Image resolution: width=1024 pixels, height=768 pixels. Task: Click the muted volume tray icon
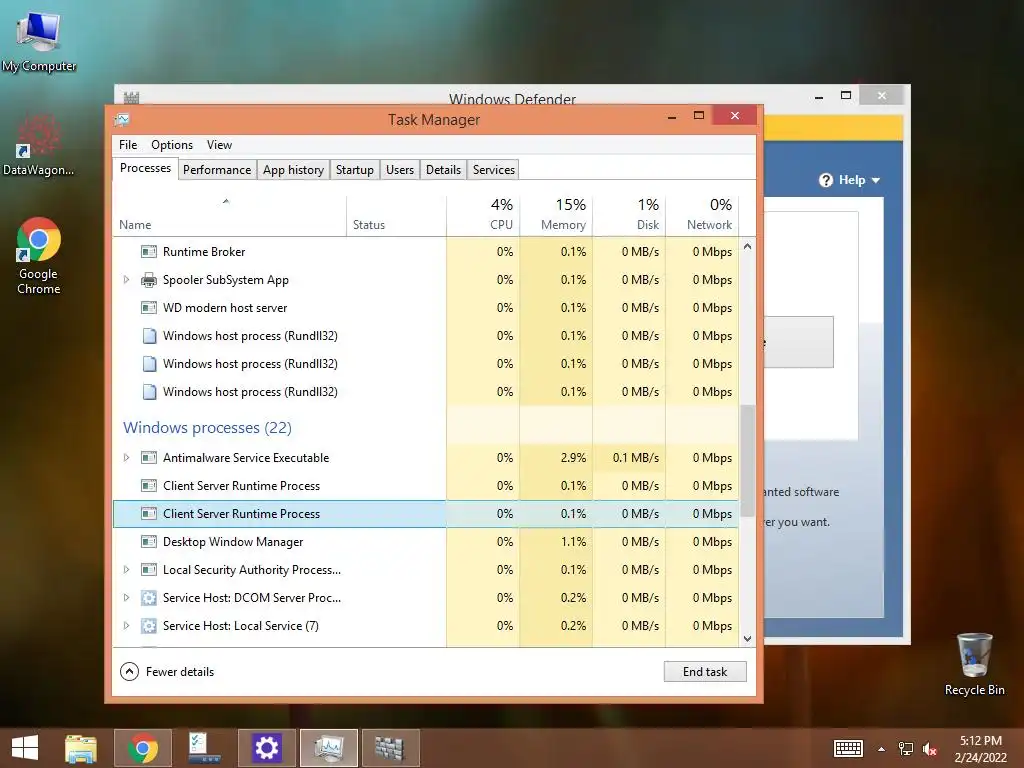930,749
